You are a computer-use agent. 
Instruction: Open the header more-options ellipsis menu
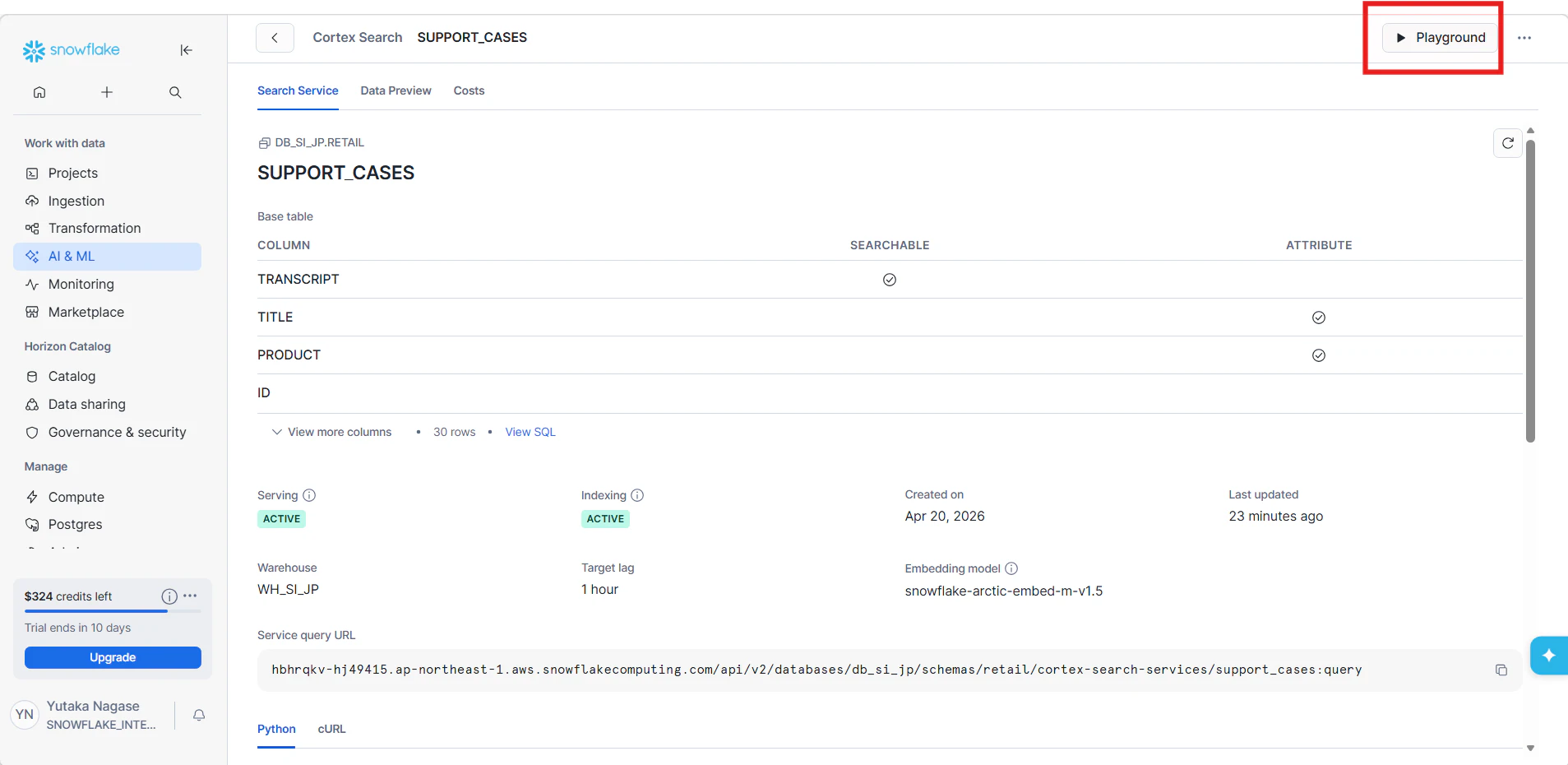coord(1524,38)
